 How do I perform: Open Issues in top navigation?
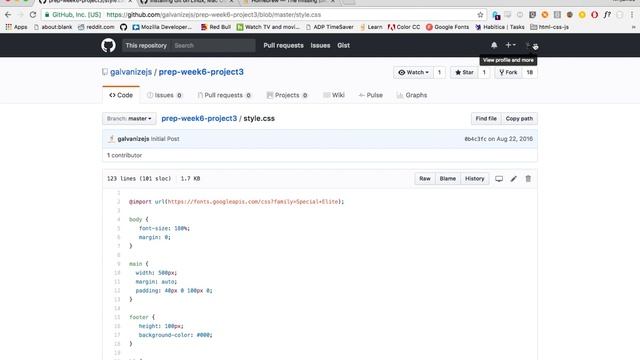[320, 45]
